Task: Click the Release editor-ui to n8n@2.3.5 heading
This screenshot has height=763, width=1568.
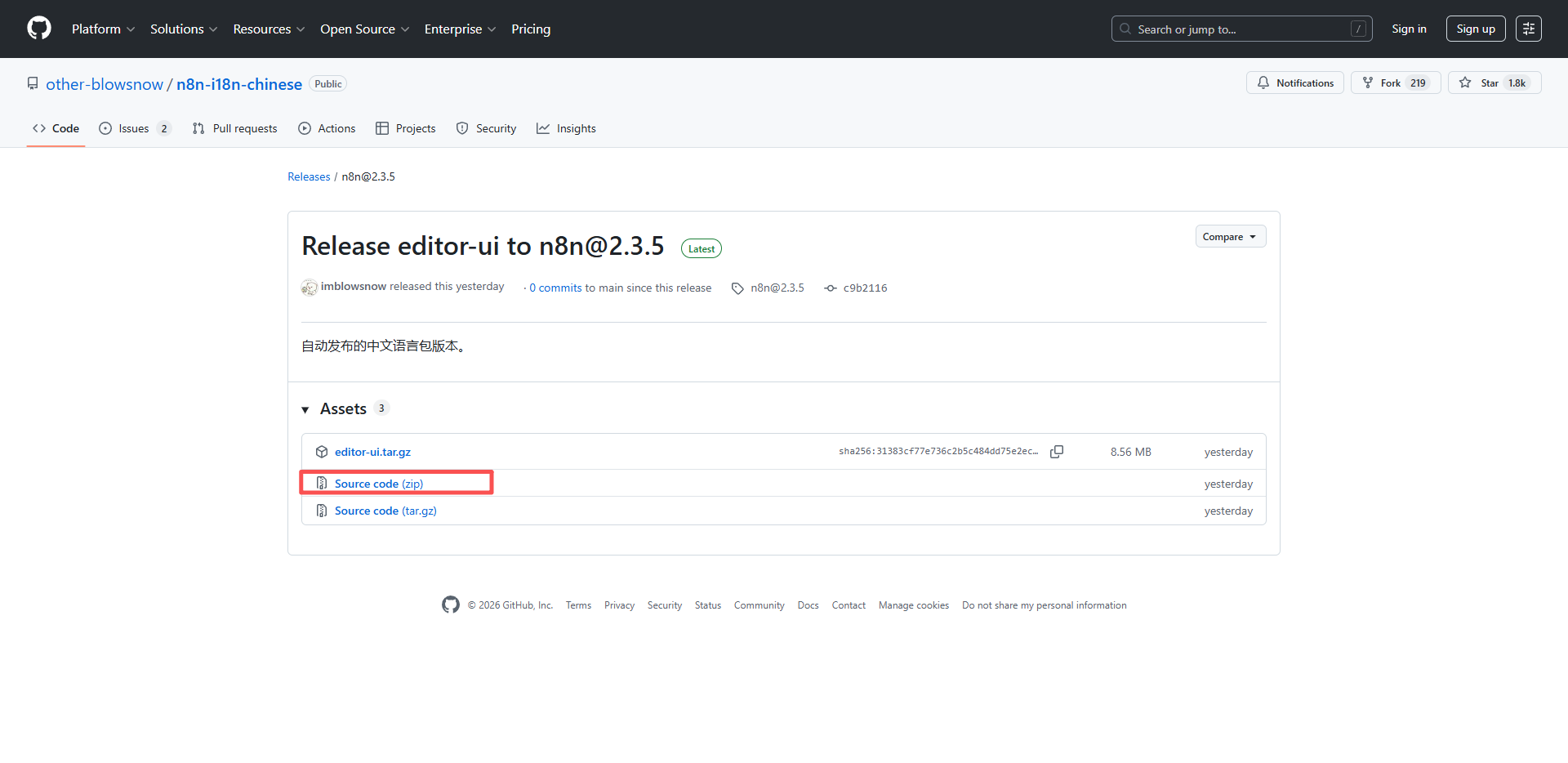Action: [483, 246]
